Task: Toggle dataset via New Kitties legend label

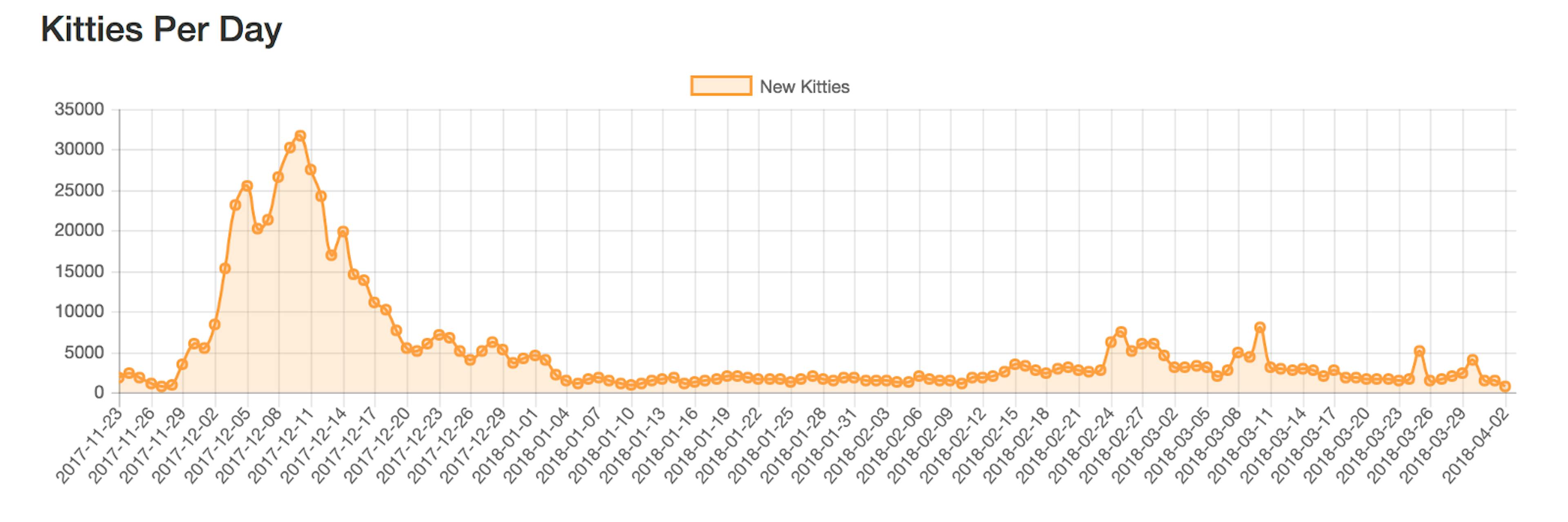Action: pyautogui.click(x=804, y=87)
